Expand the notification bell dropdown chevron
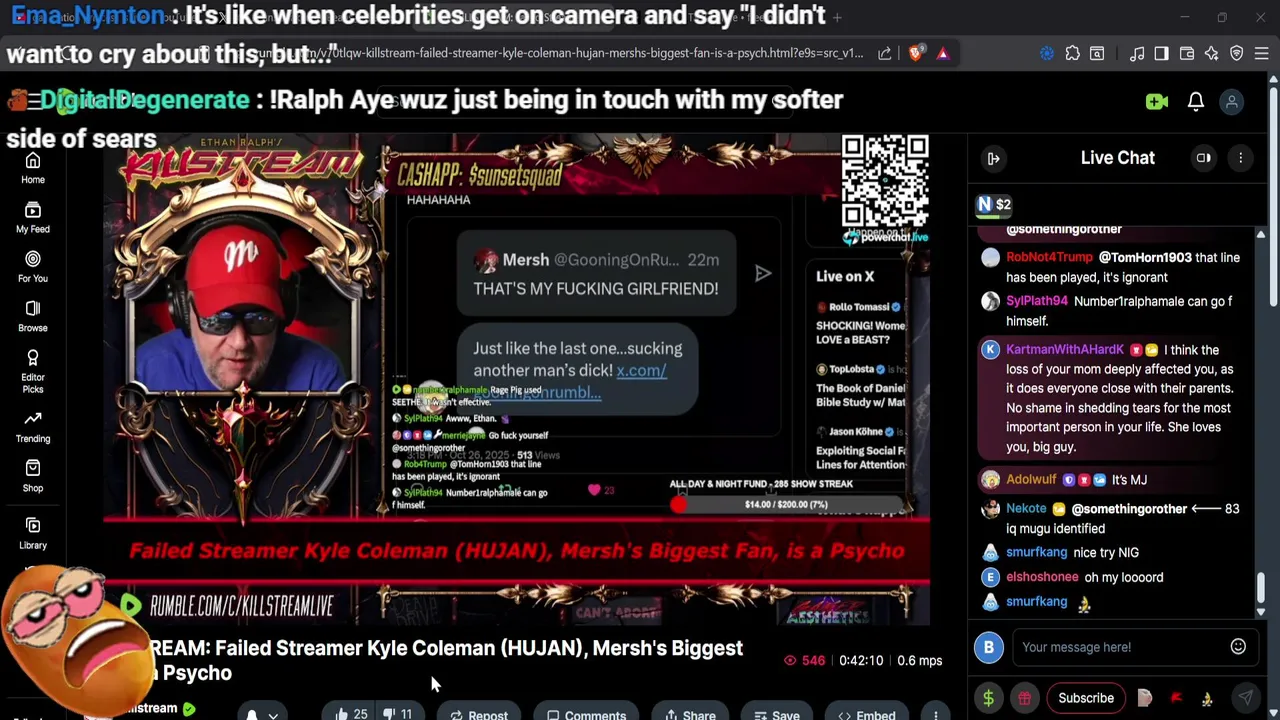Viewport: 1280px width, 720px height. [272, 716]
